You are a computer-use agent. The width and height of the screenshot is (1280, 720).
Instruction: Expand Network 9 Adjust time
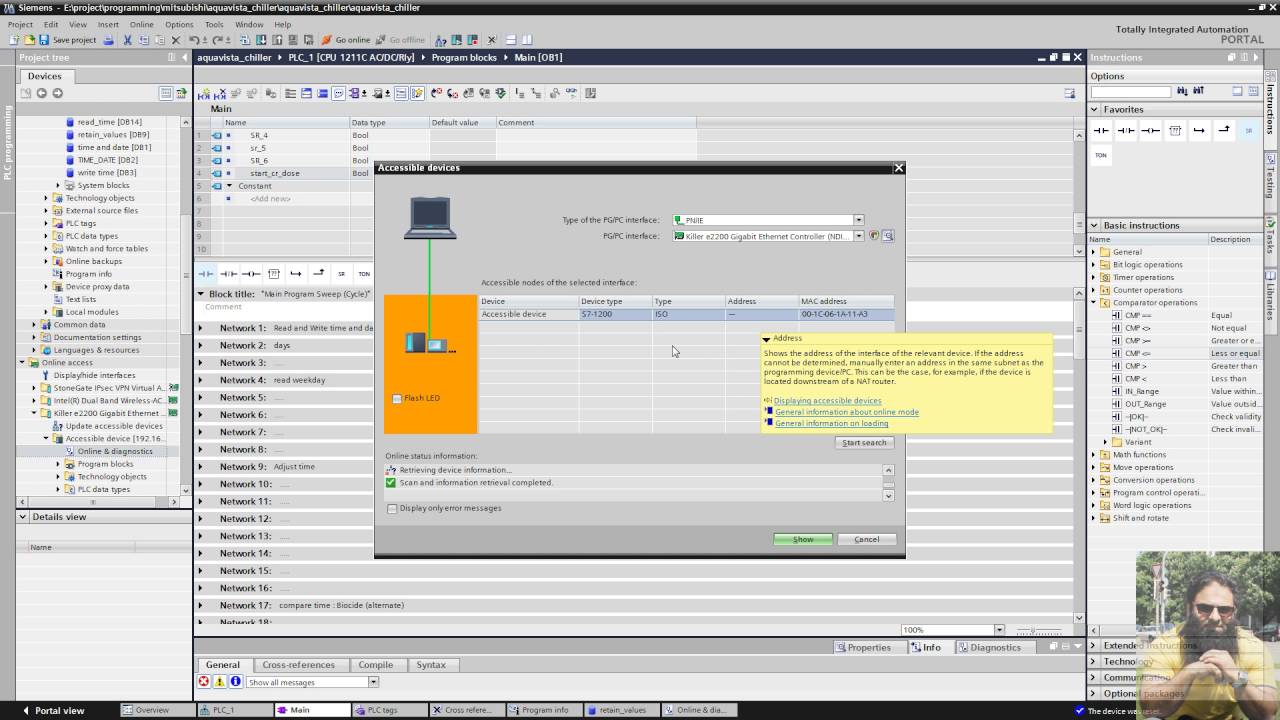click(200, 467)
